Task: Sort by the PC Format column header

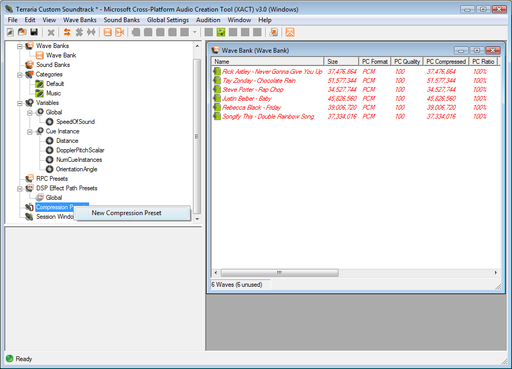Action: click(375, 61)
